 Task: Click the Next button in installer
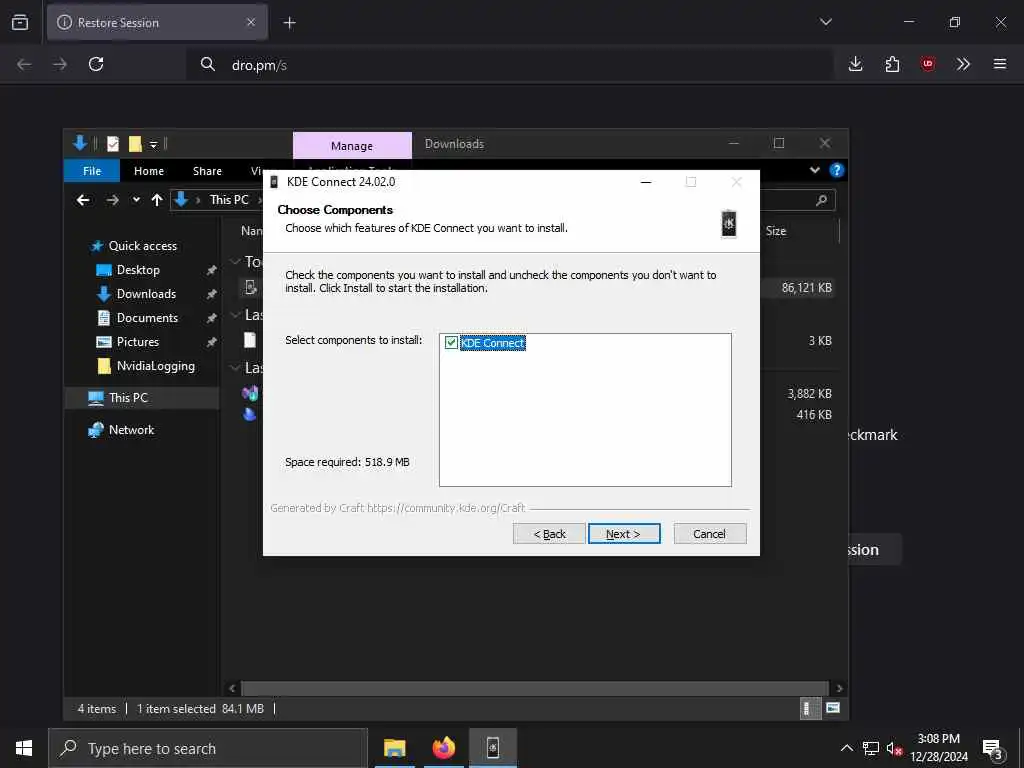[x=624, y=534]
